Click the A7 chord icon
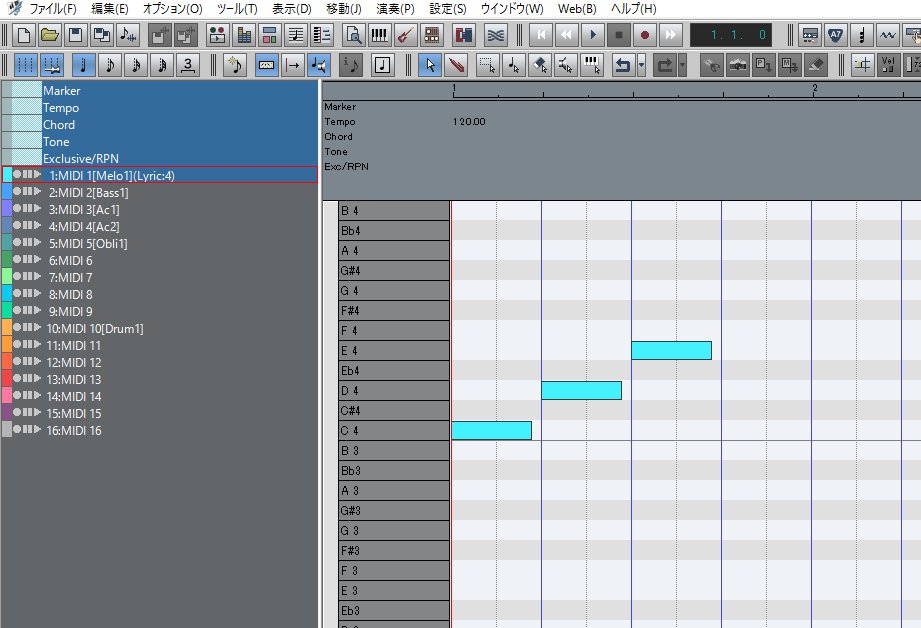The width and height of the screenshot is (921, 628). [x=835, y=35]
